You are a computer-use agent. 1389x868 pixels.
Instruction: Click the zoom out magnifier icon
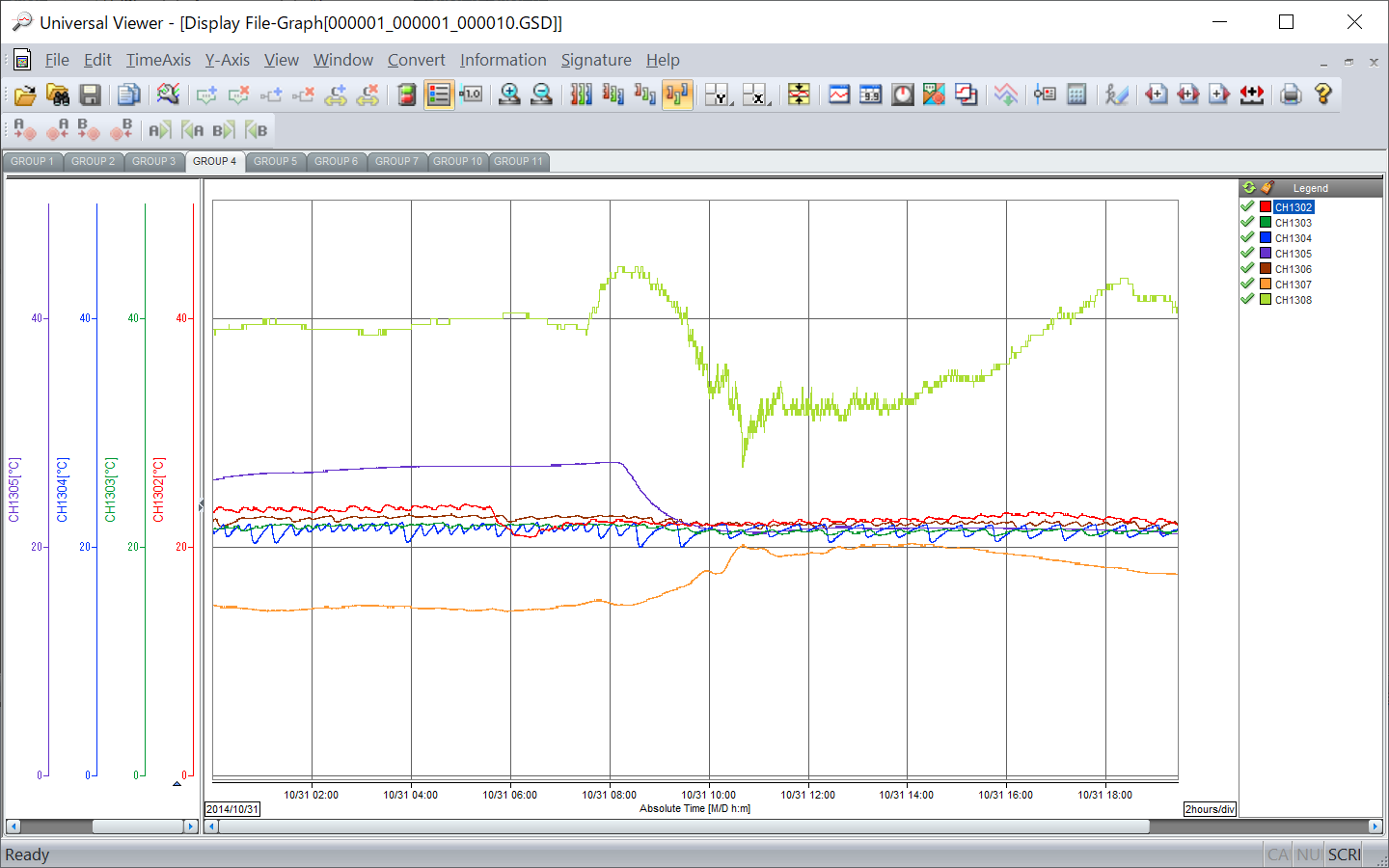(x=542, y=95)
